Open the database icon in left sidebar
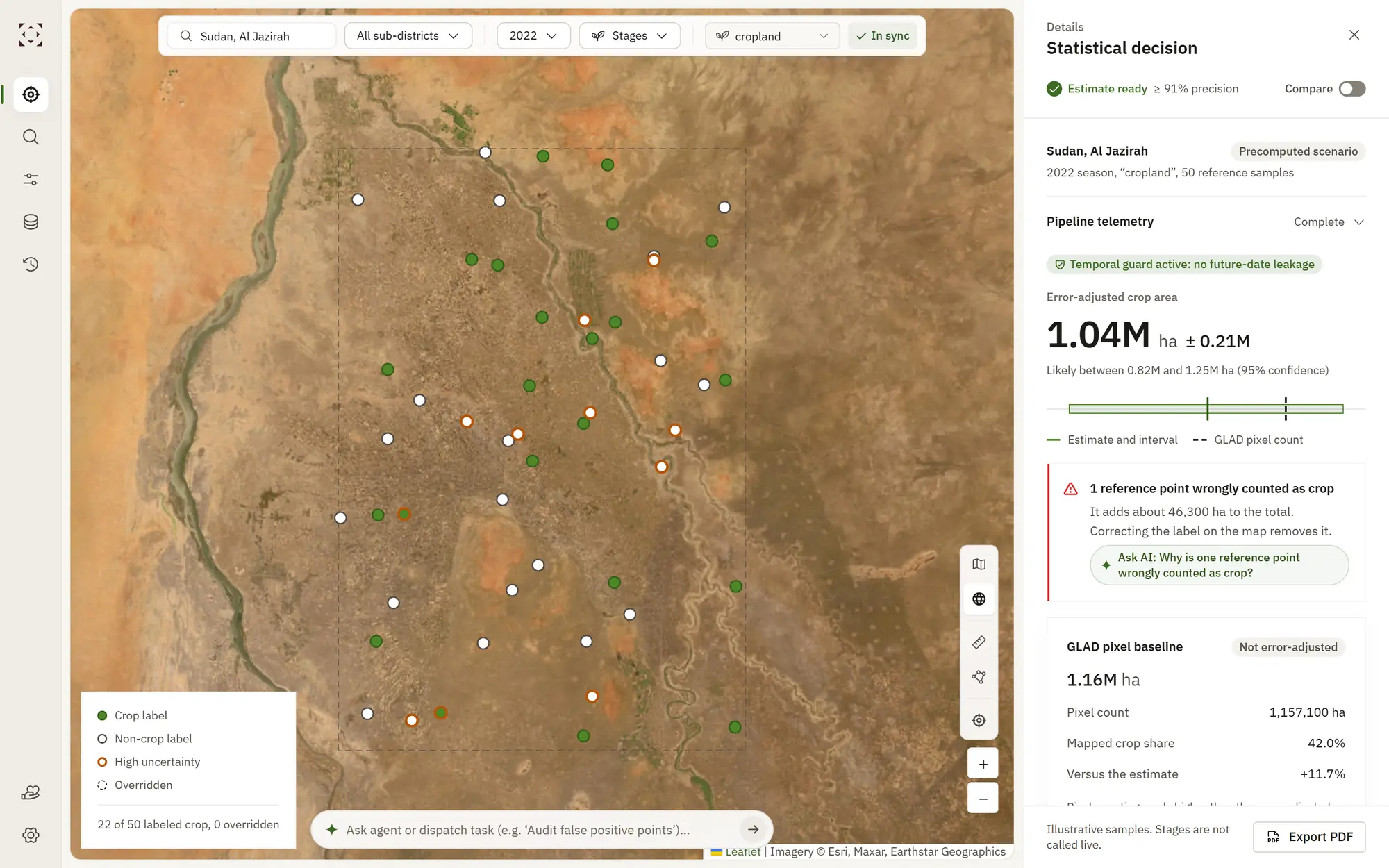This screenshot has height=868, width=1389. pyautogui.click(x=31, y=222)
